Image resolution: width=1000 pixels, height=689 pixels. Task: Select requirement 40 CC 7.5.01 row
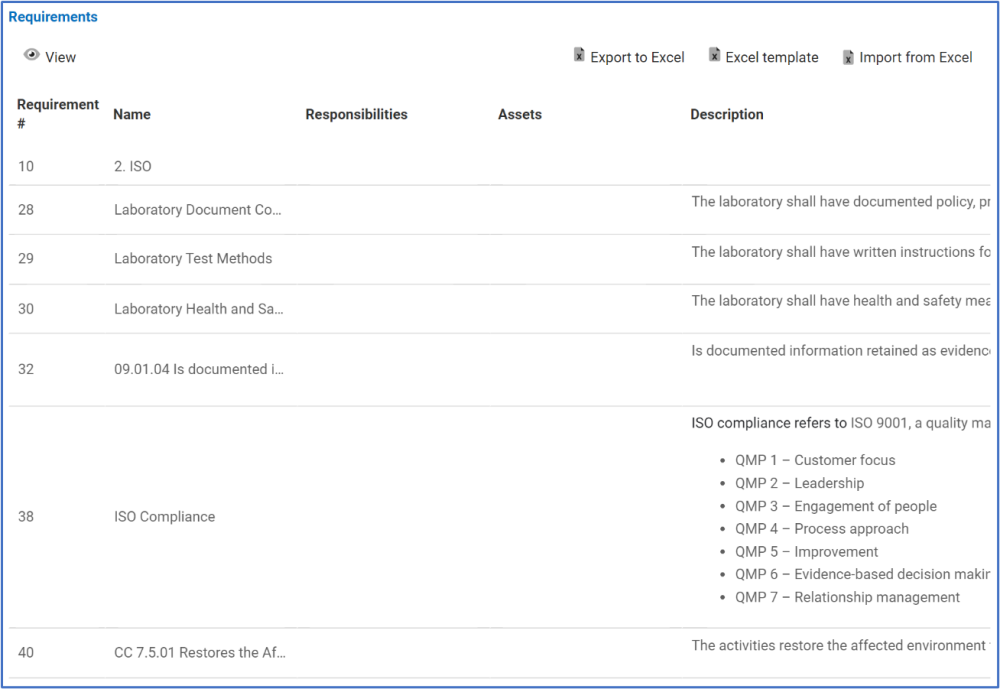click(x=199, y=652)
